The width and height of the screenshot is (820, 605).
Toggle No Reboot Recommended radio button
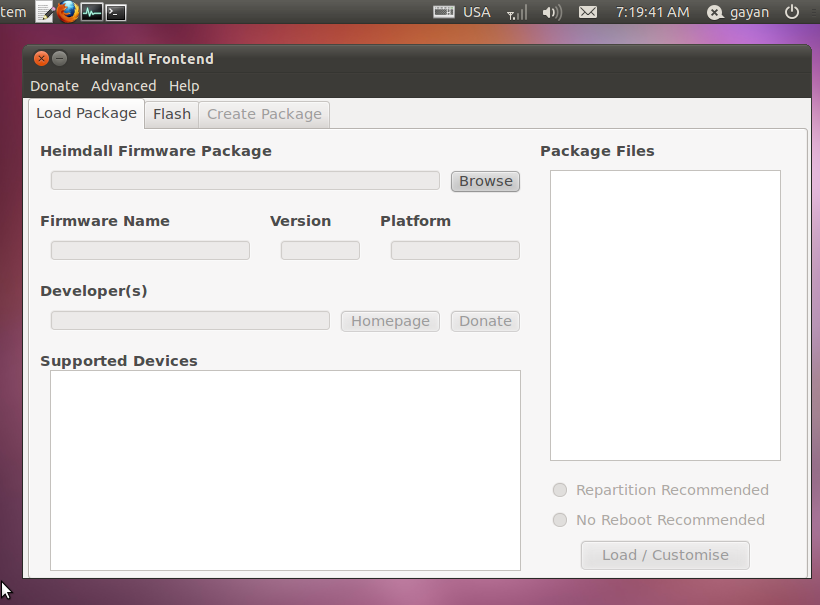pos(560,520)
